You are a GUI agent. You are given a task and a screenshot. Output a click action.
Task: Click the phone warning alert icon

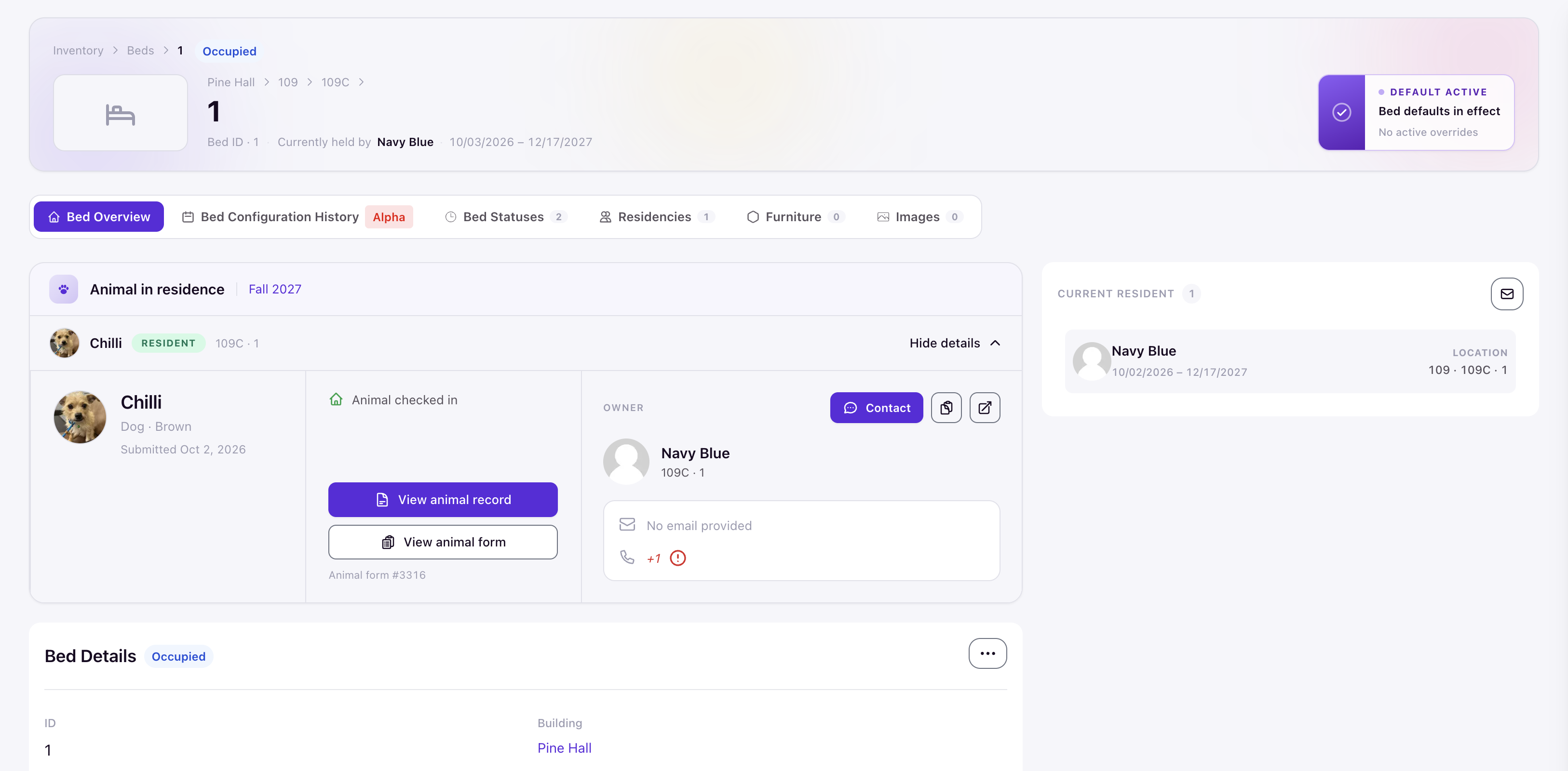(677, 558)
